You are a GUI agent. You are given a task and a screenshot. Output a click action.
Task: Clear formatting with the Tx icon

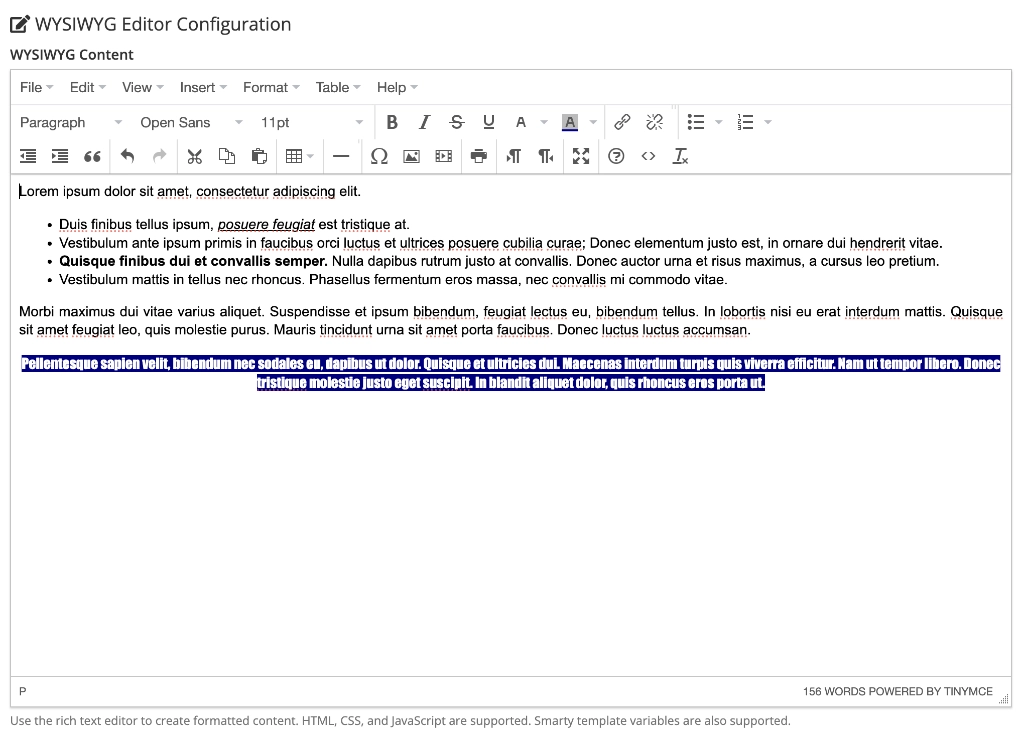tap(681, 156)
